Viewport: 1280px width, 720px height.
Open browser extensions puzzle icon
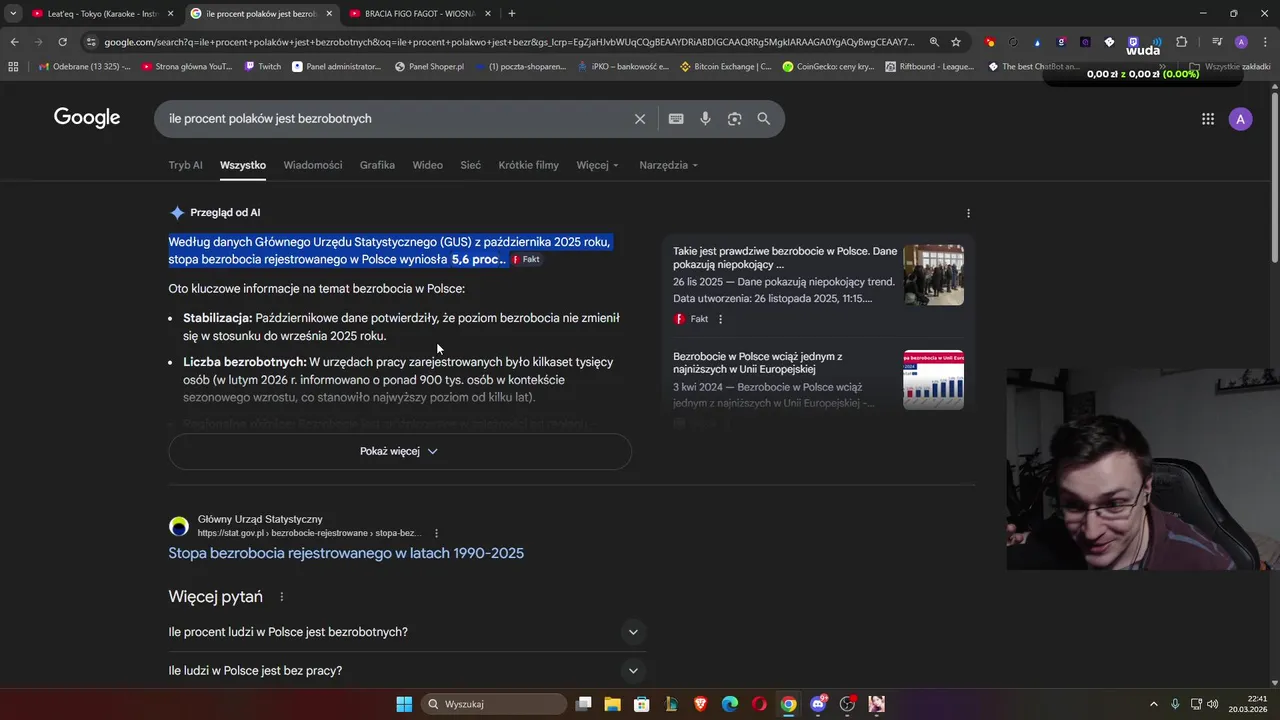pyautogui.click(x=1181, y=42)
